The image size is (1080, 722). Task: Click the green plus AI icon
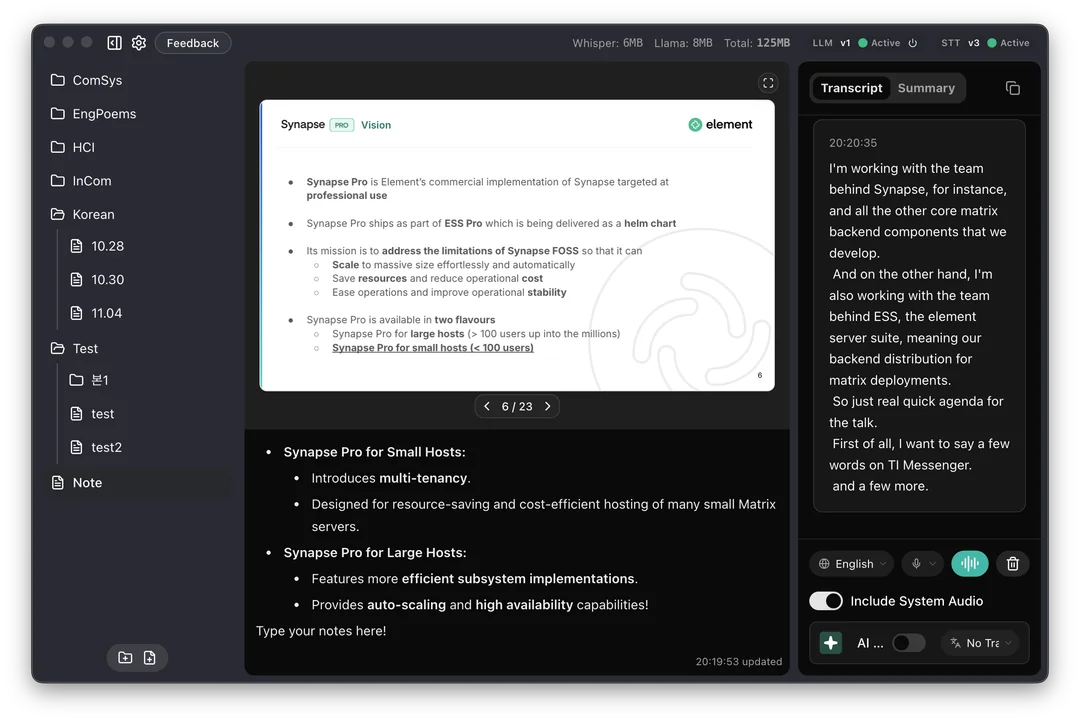click(x=831, y=643)
